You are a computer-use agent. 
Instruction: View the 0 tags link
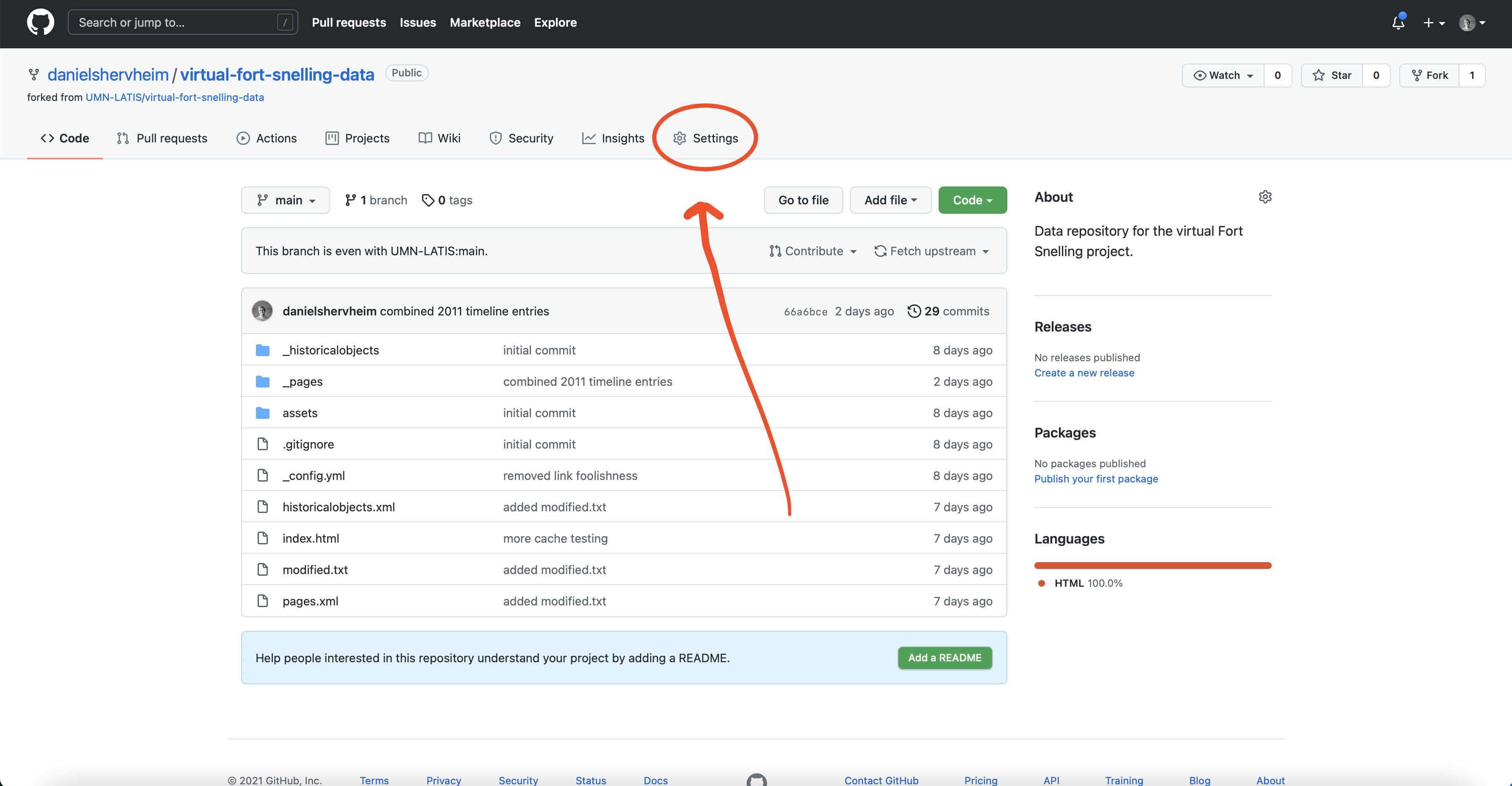tap(447, 200)
